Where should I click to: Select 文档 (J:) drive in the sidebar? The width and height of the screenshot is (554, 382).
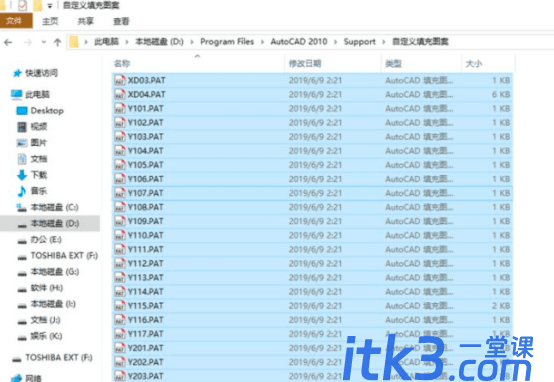pos(45,320)
